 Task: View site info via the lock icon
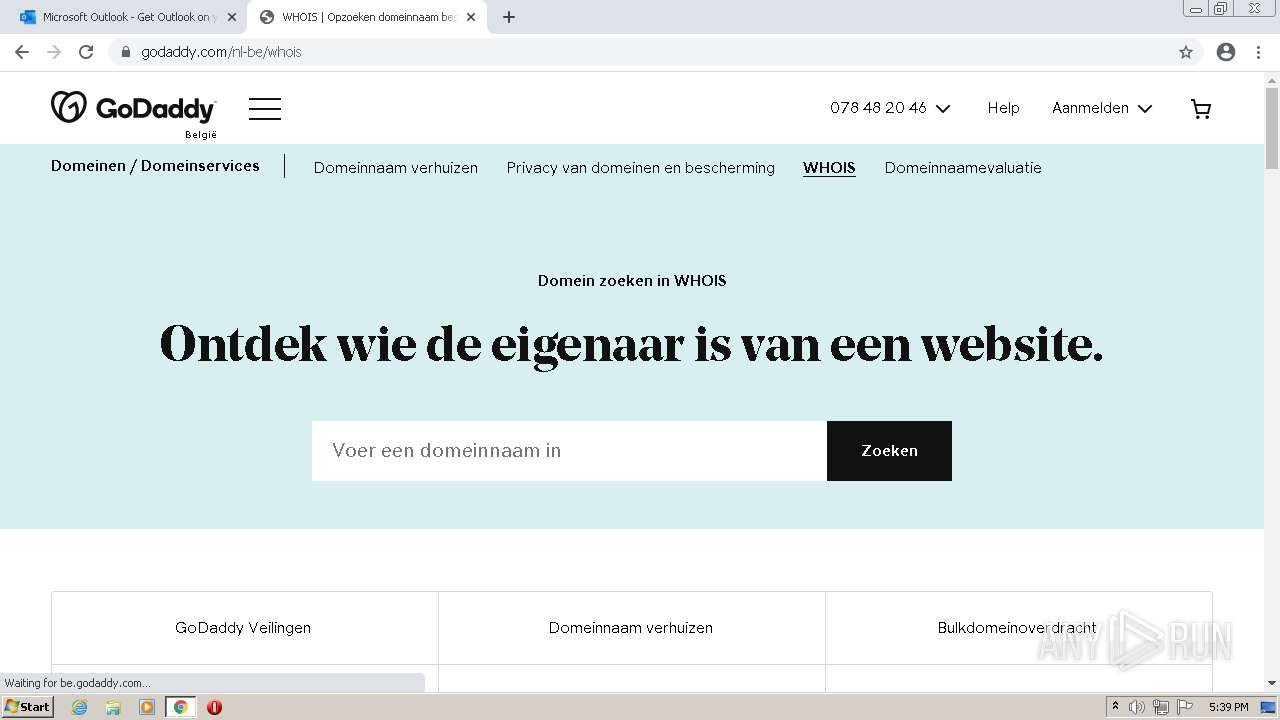[x=126, y=52]
